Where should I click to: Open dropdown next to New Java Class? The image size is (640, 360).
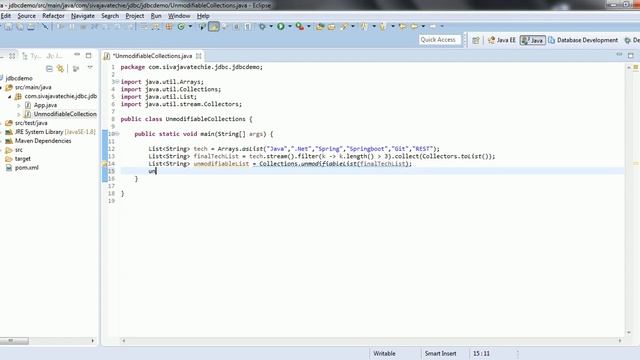[x=190, y=27]
